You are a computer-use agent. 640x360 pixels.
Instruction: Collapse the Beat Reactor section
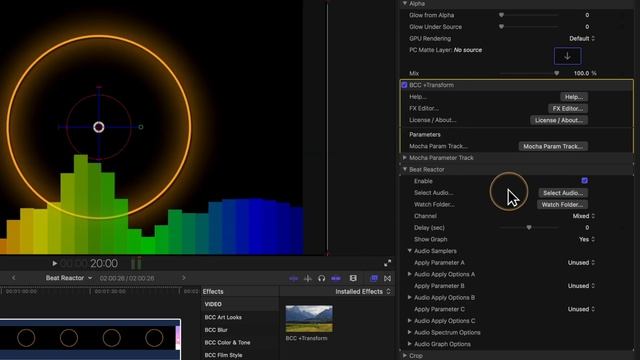click(405, 169)
